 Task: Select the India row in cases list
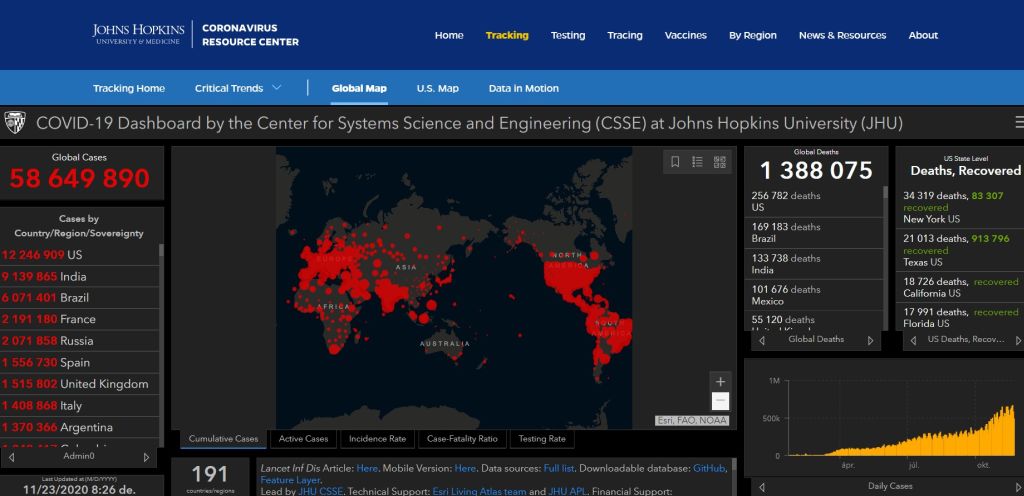pos(79,276)
